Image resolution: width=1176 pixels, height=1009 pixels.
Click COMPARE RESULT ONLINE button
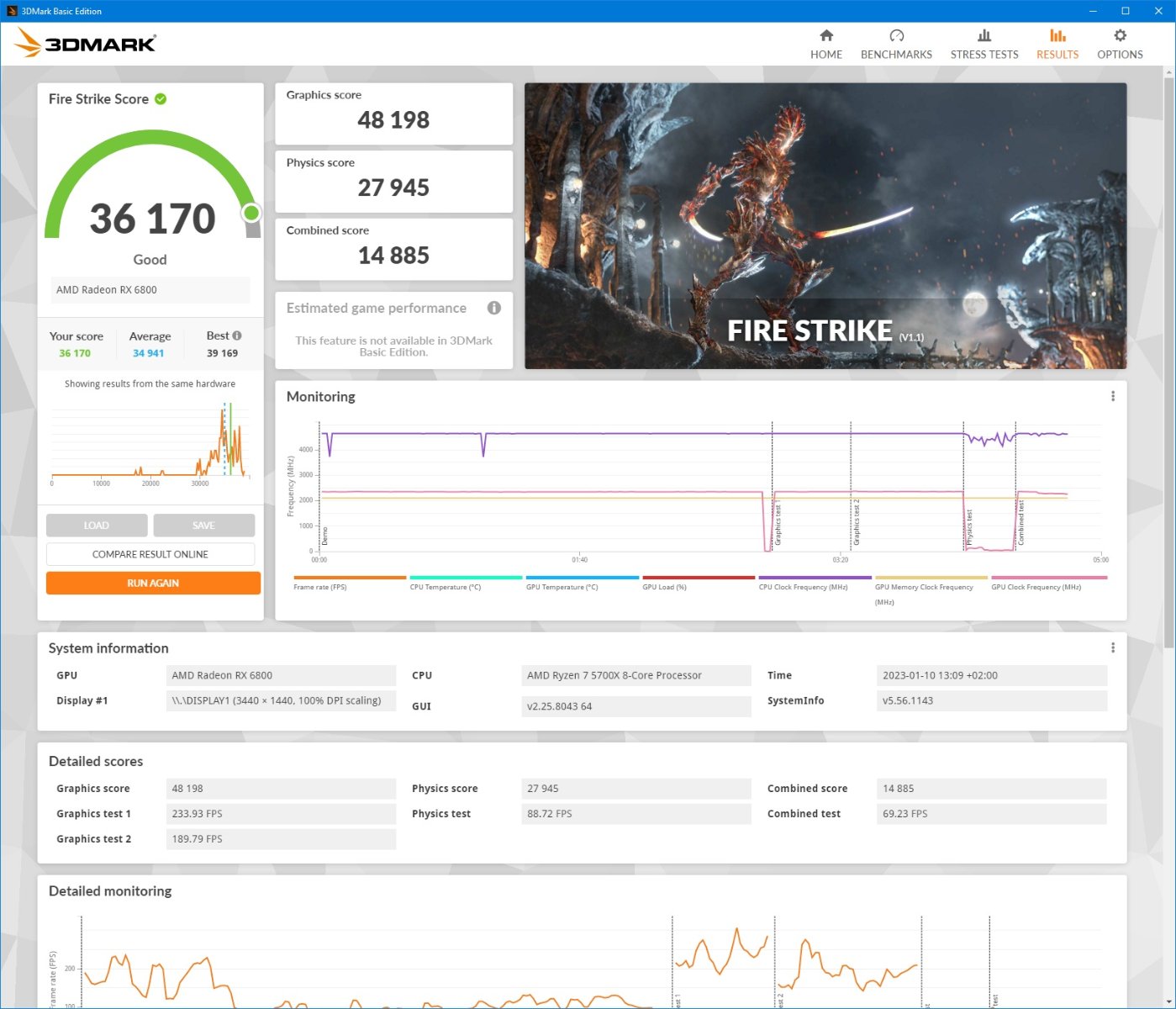coord(150,554)
